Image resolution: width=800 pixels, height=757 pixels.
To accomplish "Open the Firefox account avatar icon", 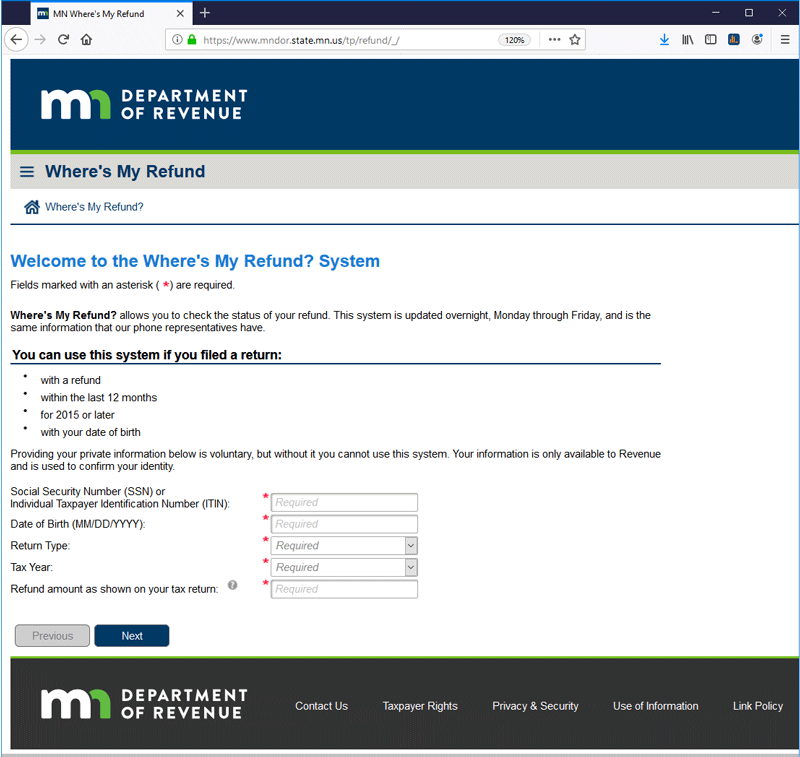I will (x=757, y=39).
